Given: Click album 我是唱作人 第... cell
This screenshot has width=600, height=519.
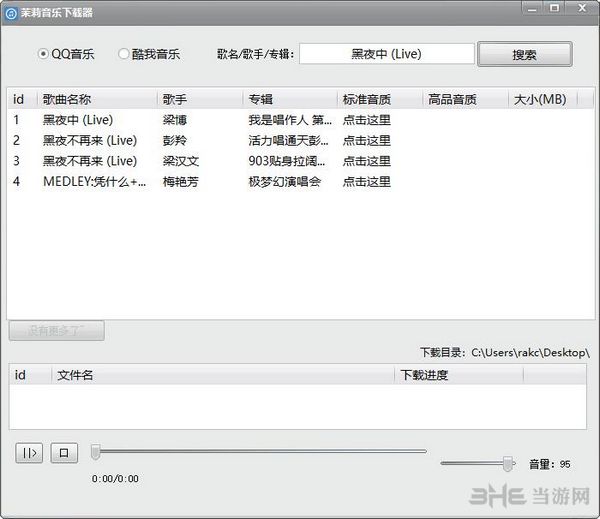Looking at the screenshot, I should tap(290, 120).
